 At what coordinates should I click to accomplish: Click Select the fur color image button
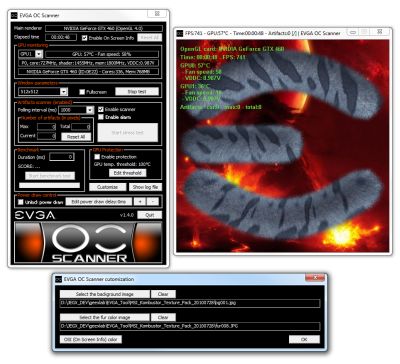105,317
